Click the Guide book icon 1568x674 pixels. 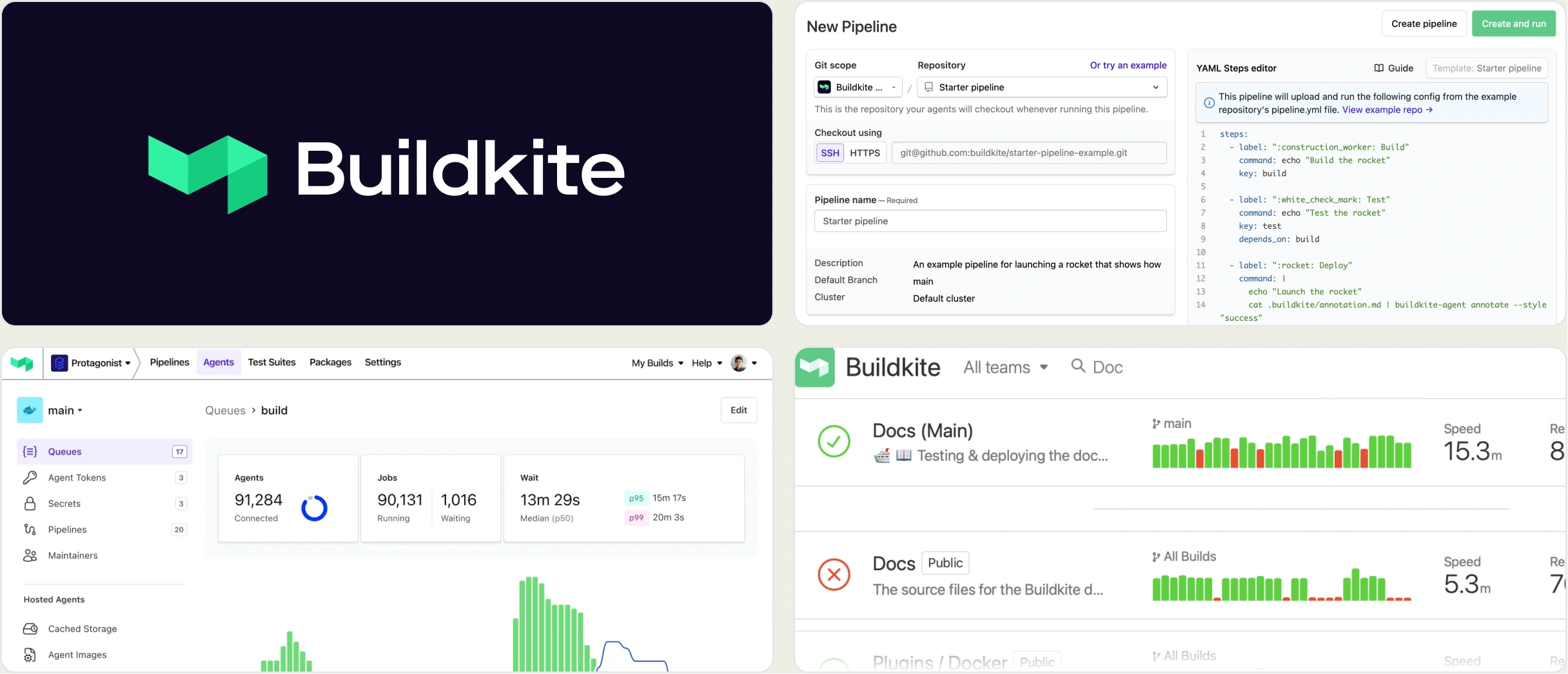pyautogui.click(x=1379, y=68)
